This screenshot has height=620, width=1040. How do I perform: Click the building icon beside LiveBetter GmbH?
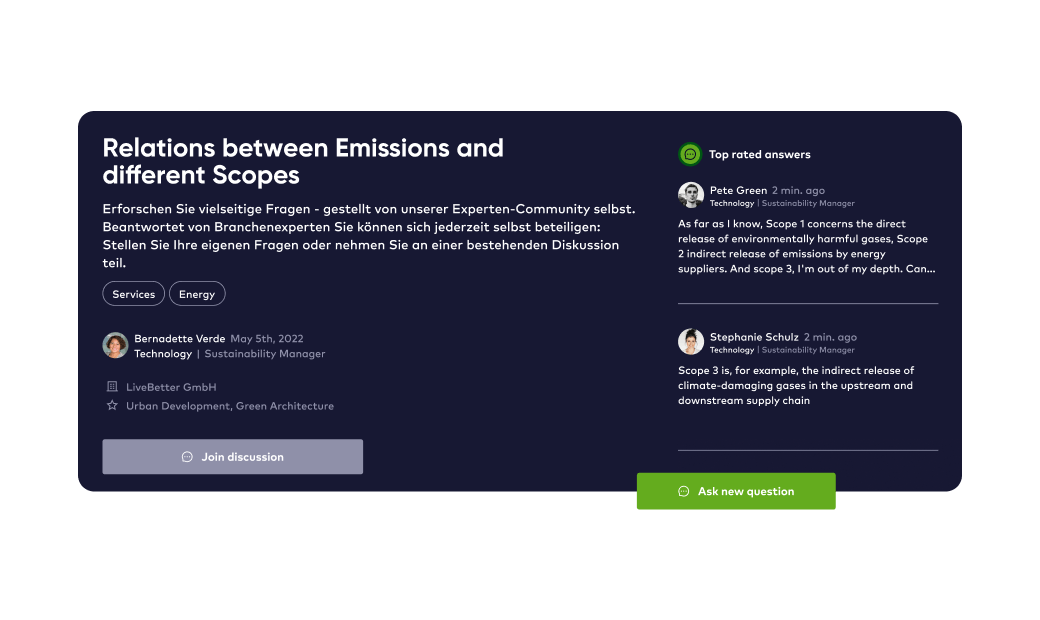tap(112, 387)
